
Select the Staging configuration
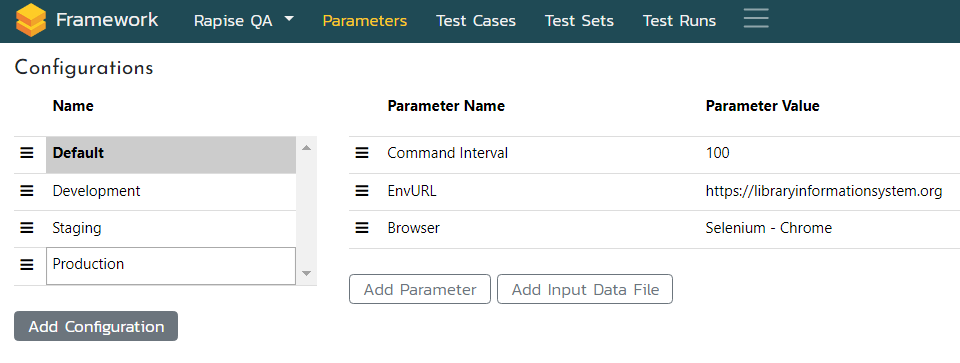point(171,229)
